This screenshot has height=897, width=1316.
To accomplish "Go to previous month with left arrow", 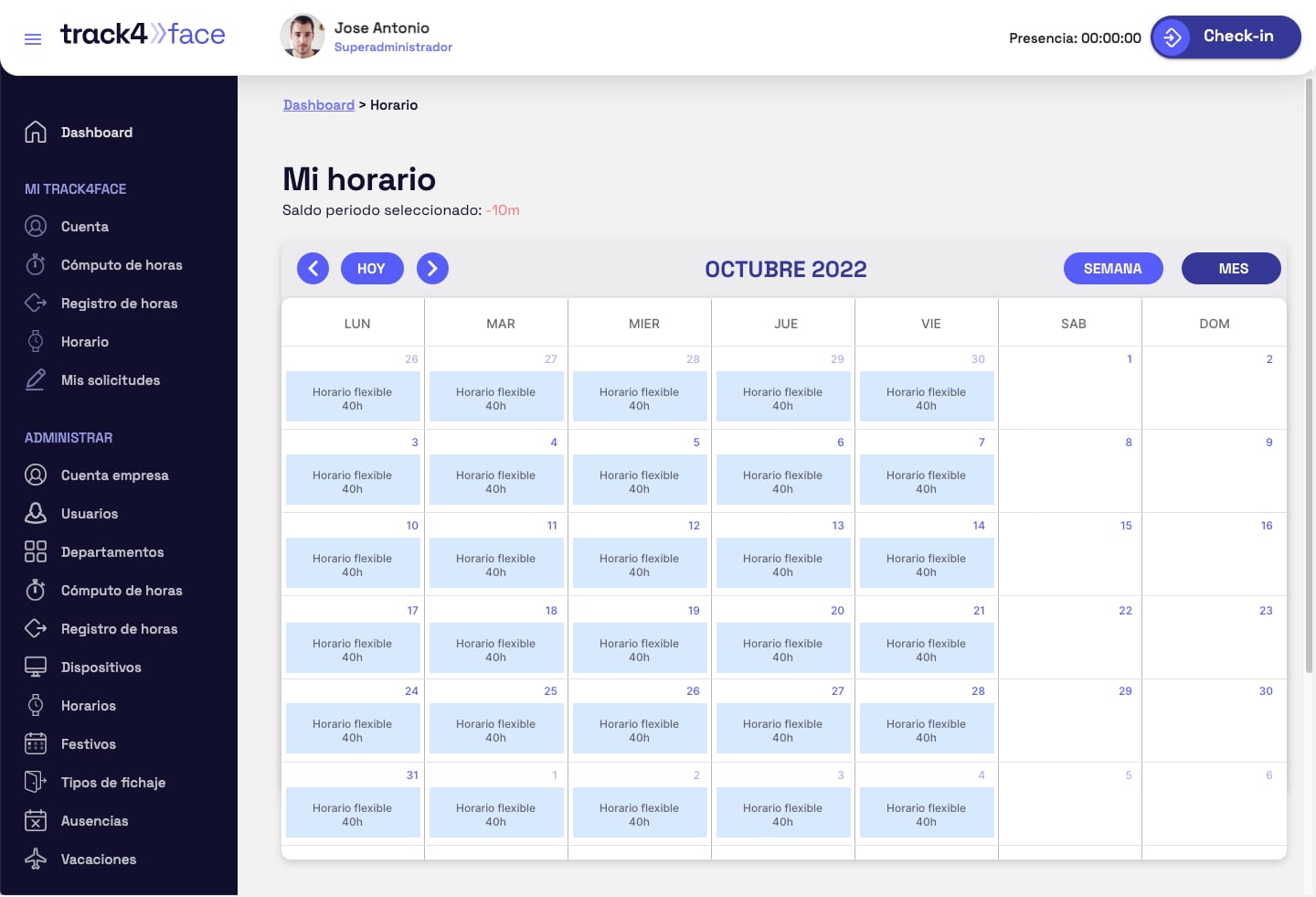I will click(x=313, y=269).
